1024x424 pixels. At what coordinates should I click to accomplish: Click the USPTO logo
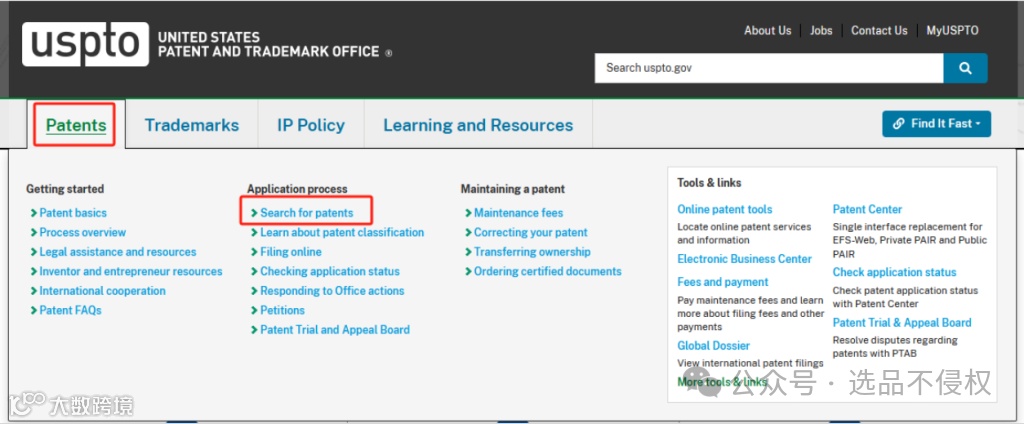point(86,44)
